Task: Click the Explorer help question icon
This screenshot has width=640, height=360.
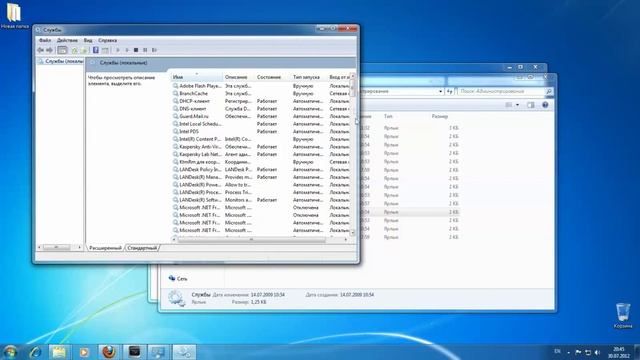Action: point(545,105)
